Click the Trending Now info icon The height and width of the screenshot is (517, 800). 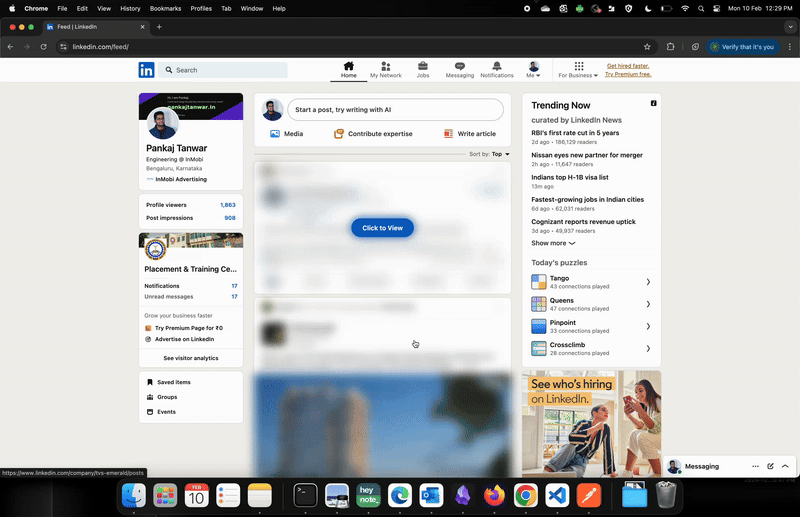tap(653, 104)
